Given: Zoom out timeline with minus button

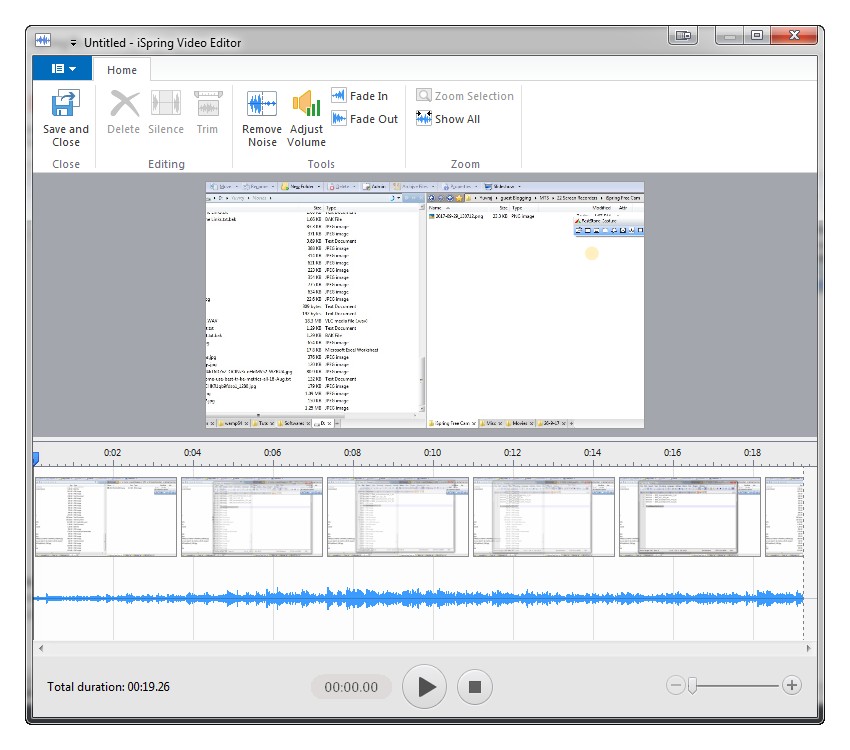Looking at the screenshot, I should 675,685.
